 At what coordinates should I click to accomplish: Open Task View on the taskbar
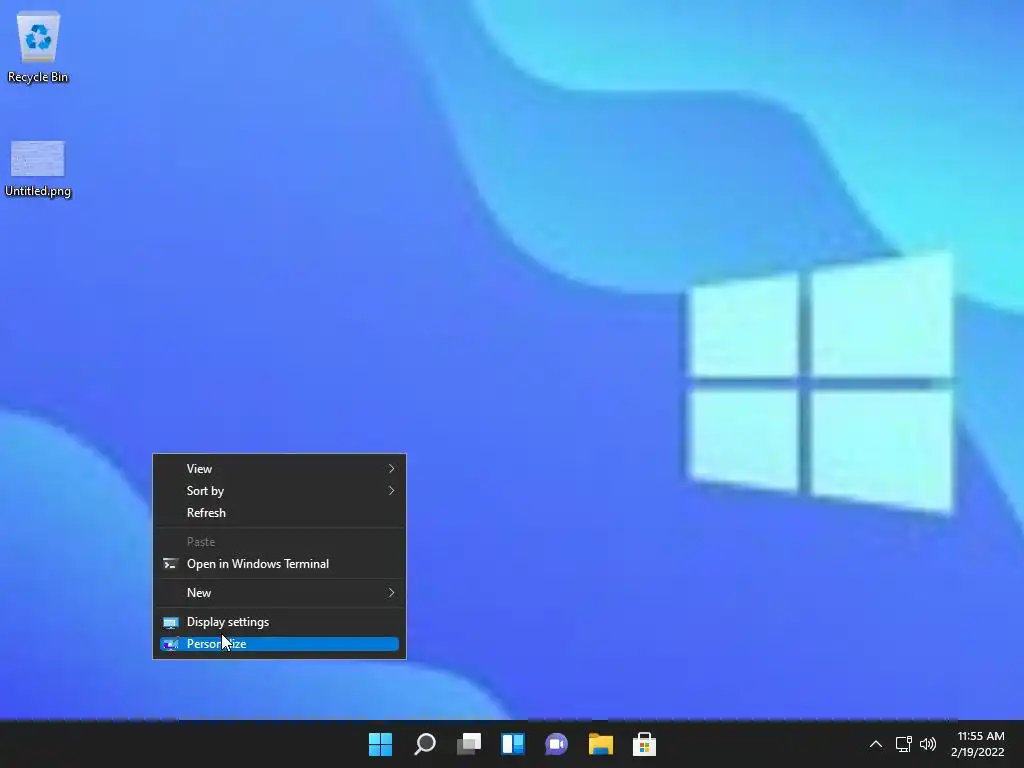469,744
